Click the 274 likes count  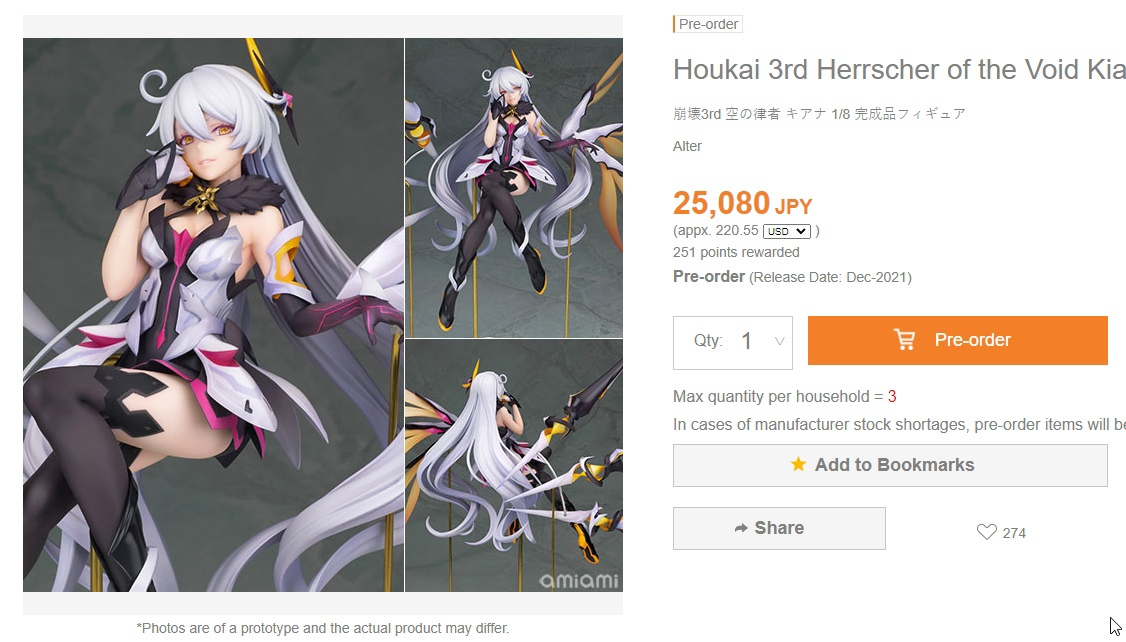(1014, 533)
